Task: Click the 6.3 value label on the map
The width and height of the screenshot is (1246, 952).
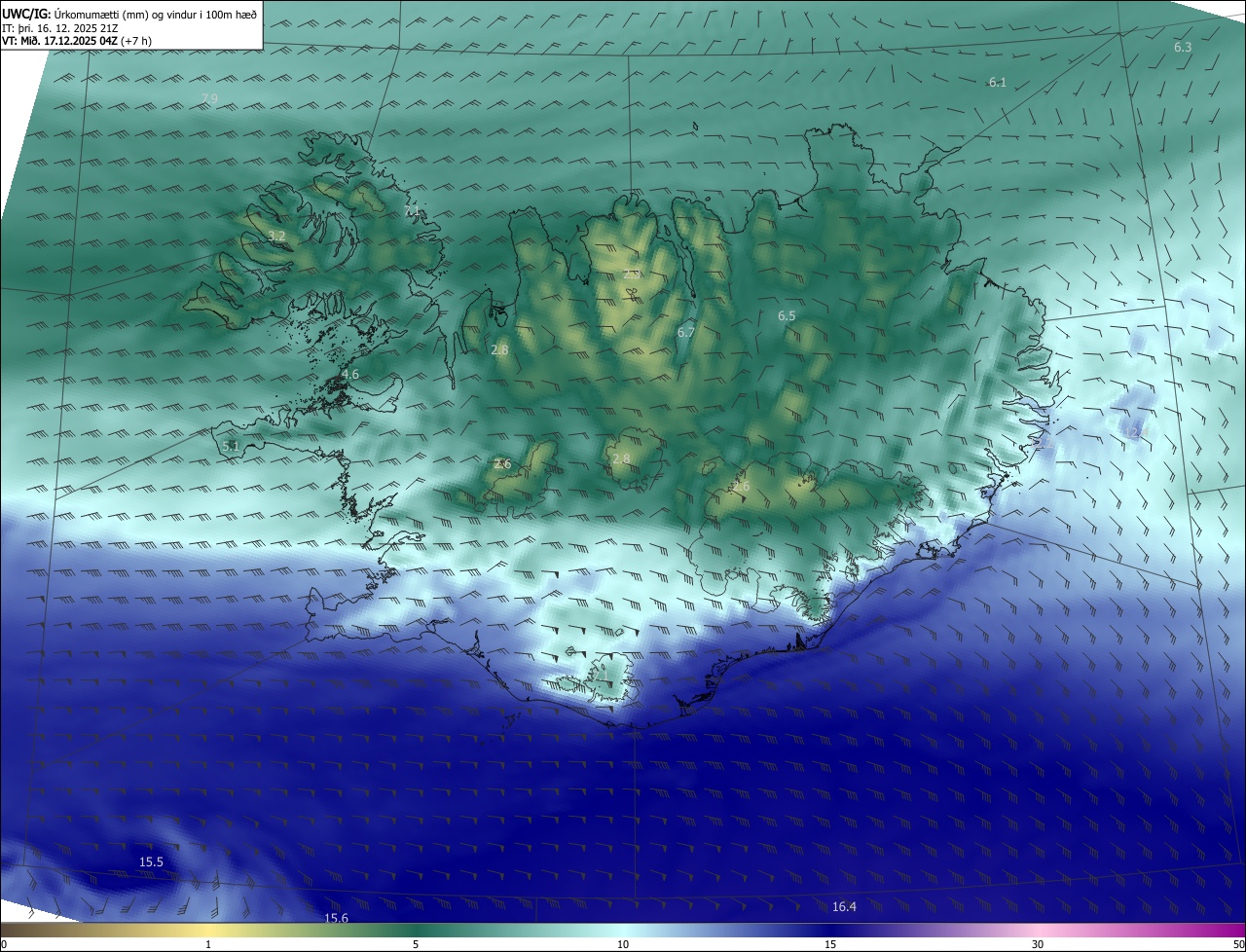Action: click(x=1183, y=47)
